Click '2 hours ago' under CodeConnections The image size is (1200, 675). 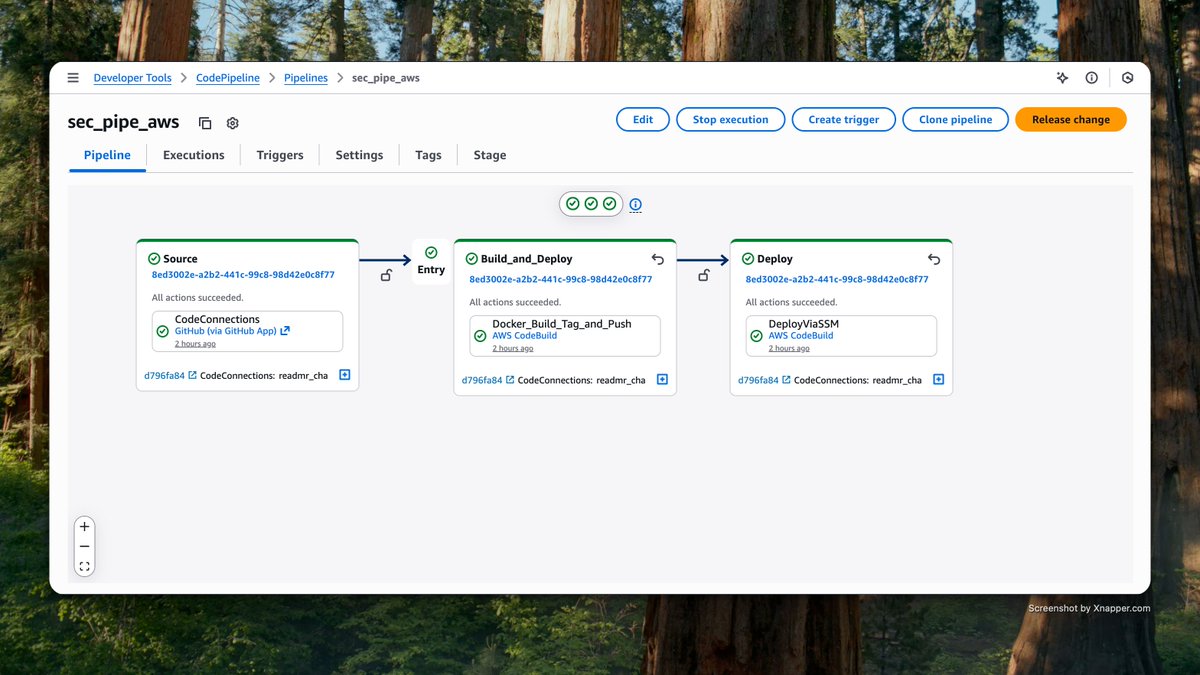coord(195,344)
